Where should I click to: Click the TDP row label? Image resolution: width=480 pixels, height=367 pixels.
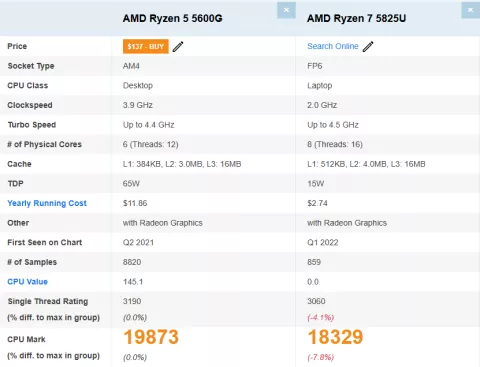pyautogui.click(x=15, y=184)
